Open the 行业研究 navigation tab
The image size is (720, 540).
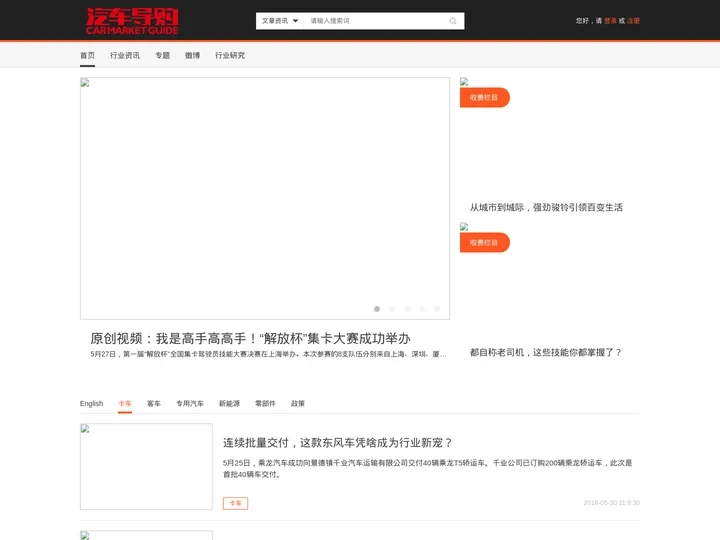[230, 56]
